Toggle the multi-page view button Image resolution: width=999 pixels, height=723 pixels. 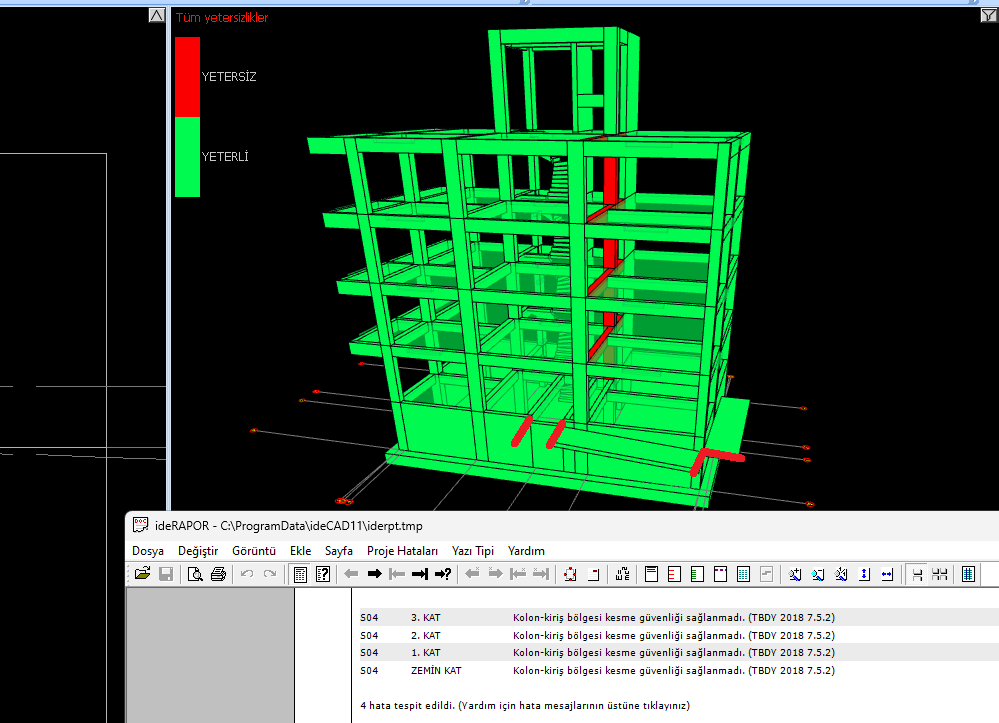click(940, 574)
